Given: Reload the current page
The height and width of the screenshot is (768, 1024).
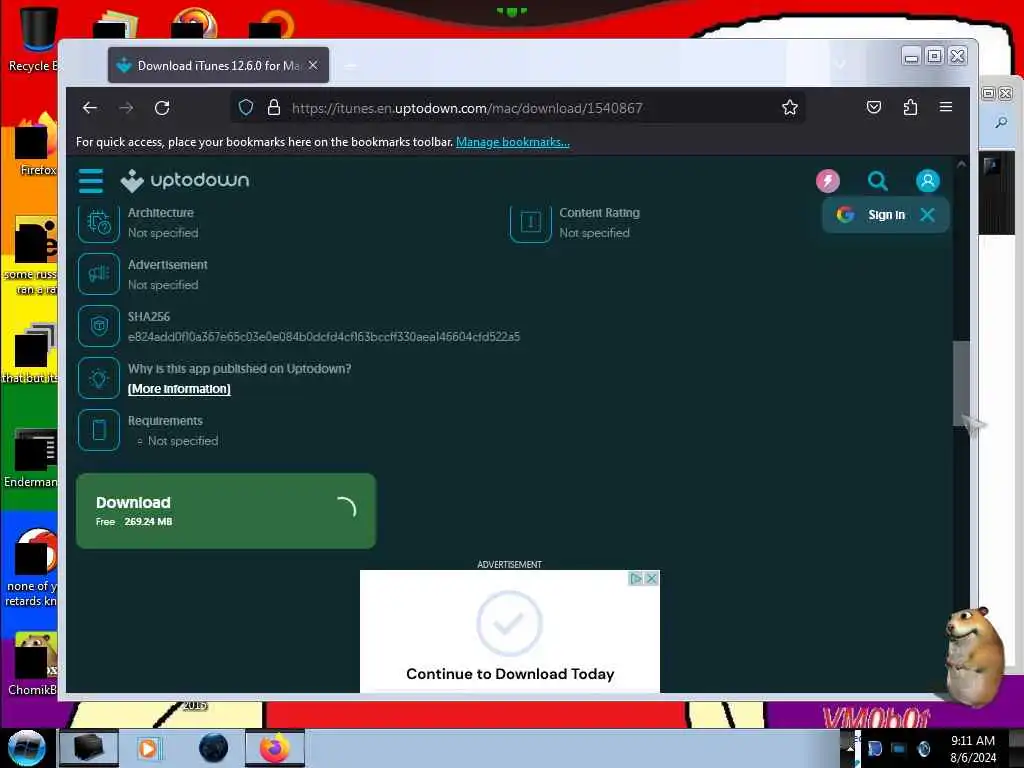Looking at the screenshot, I should (x=162, y=108).
